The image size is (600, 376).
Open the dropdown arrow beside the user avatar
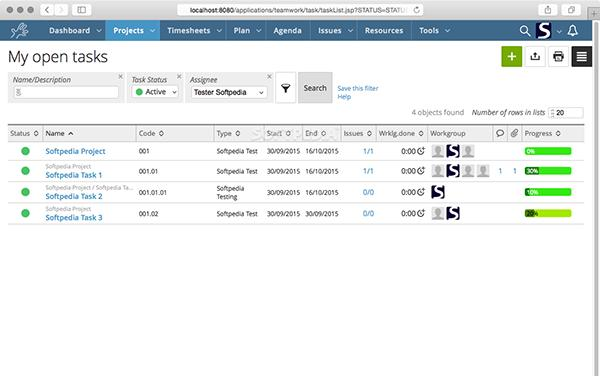[x=559, y=32]
